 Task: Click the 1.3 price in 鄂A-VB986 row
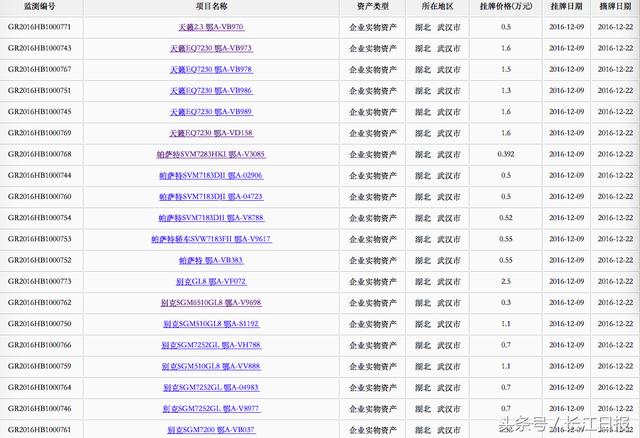click(506, 91)
